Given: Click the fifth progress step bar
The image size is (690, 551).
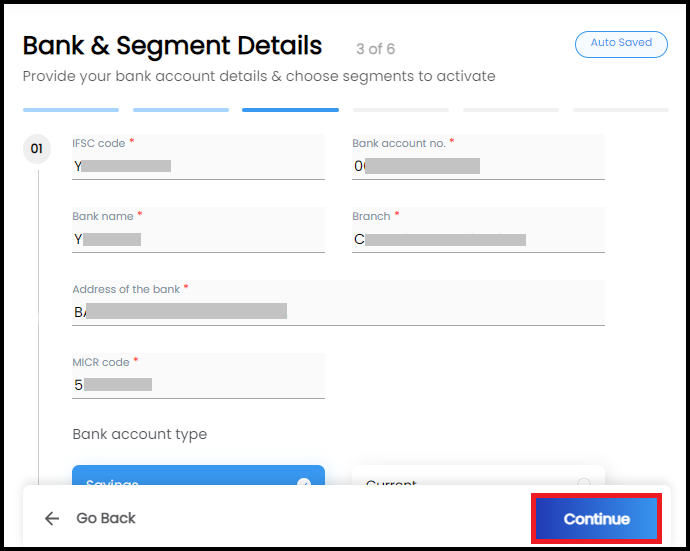Looking at the screenshot, I should (x=511, y=110).
